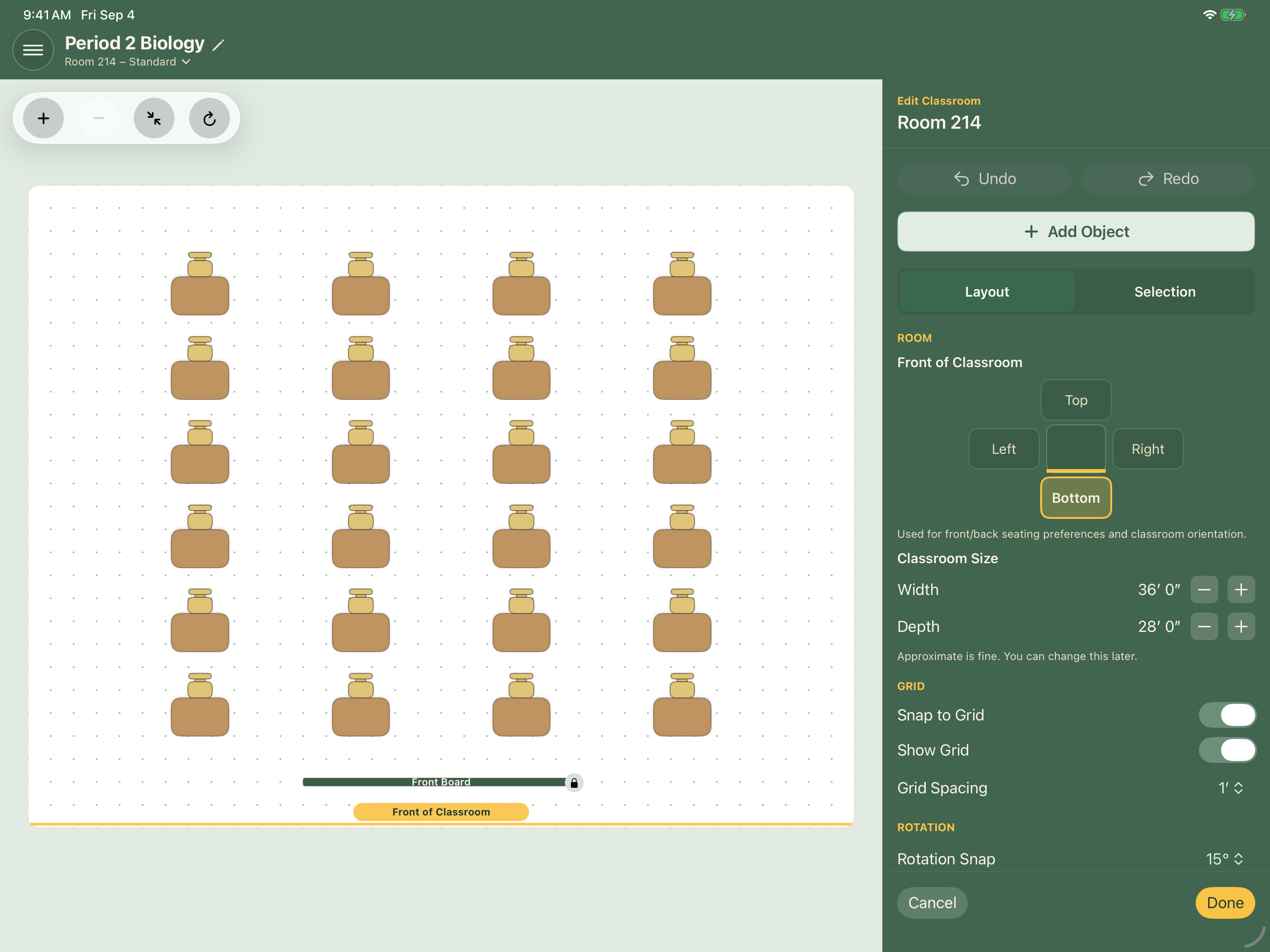Edit class name pencil icon

point(218,45)
